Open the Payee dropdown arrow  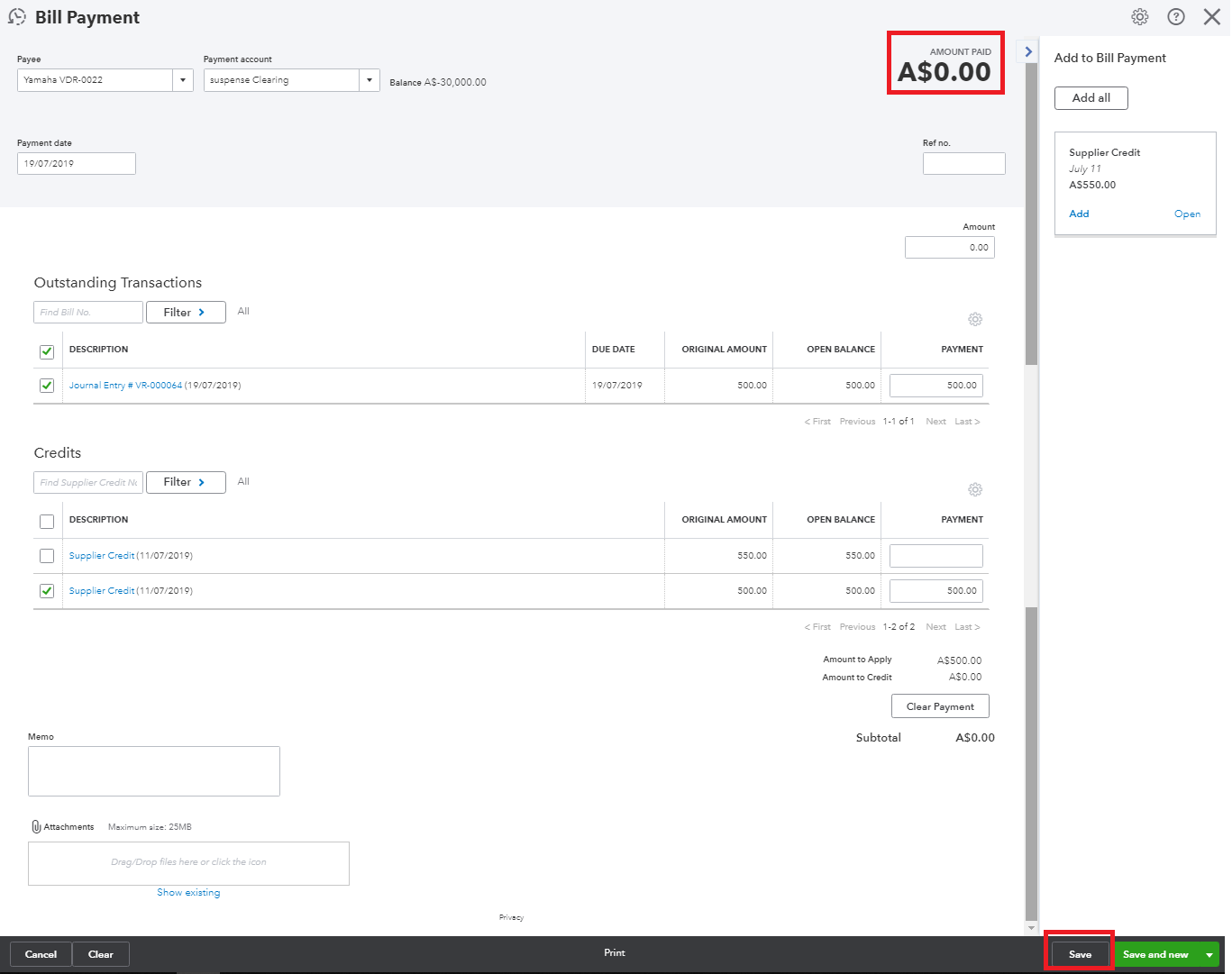(183, 80)
